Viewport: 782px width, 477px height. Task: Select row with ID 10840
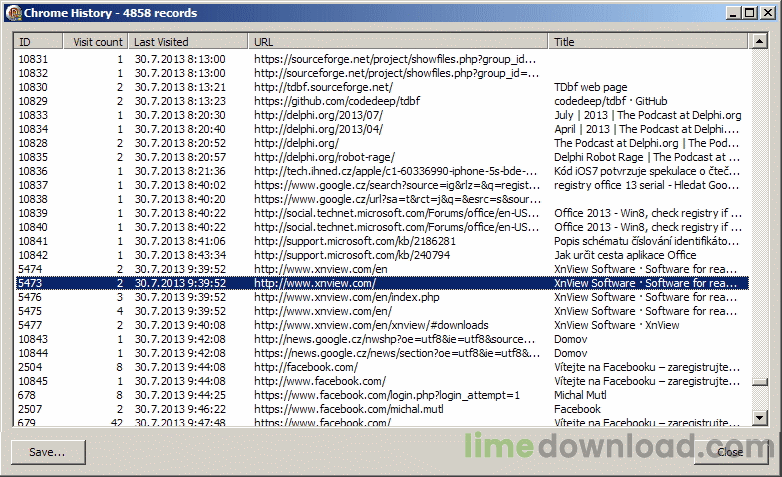[382, 227]
